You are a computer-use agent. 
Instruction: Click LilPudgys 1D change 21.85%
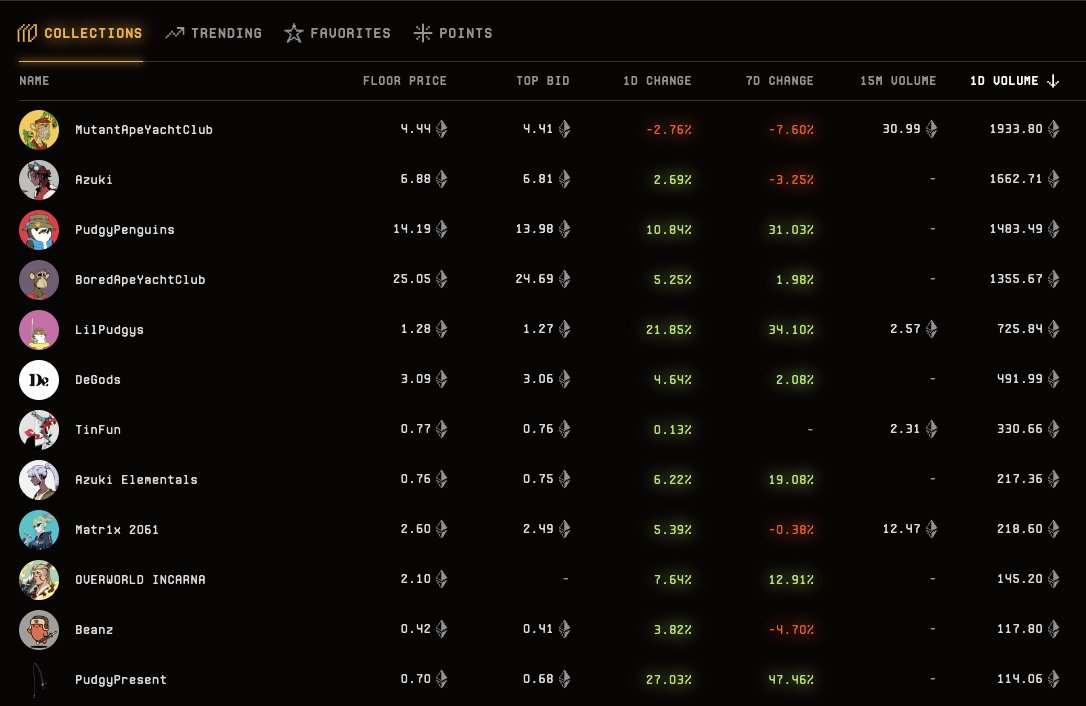click(668, 329)
